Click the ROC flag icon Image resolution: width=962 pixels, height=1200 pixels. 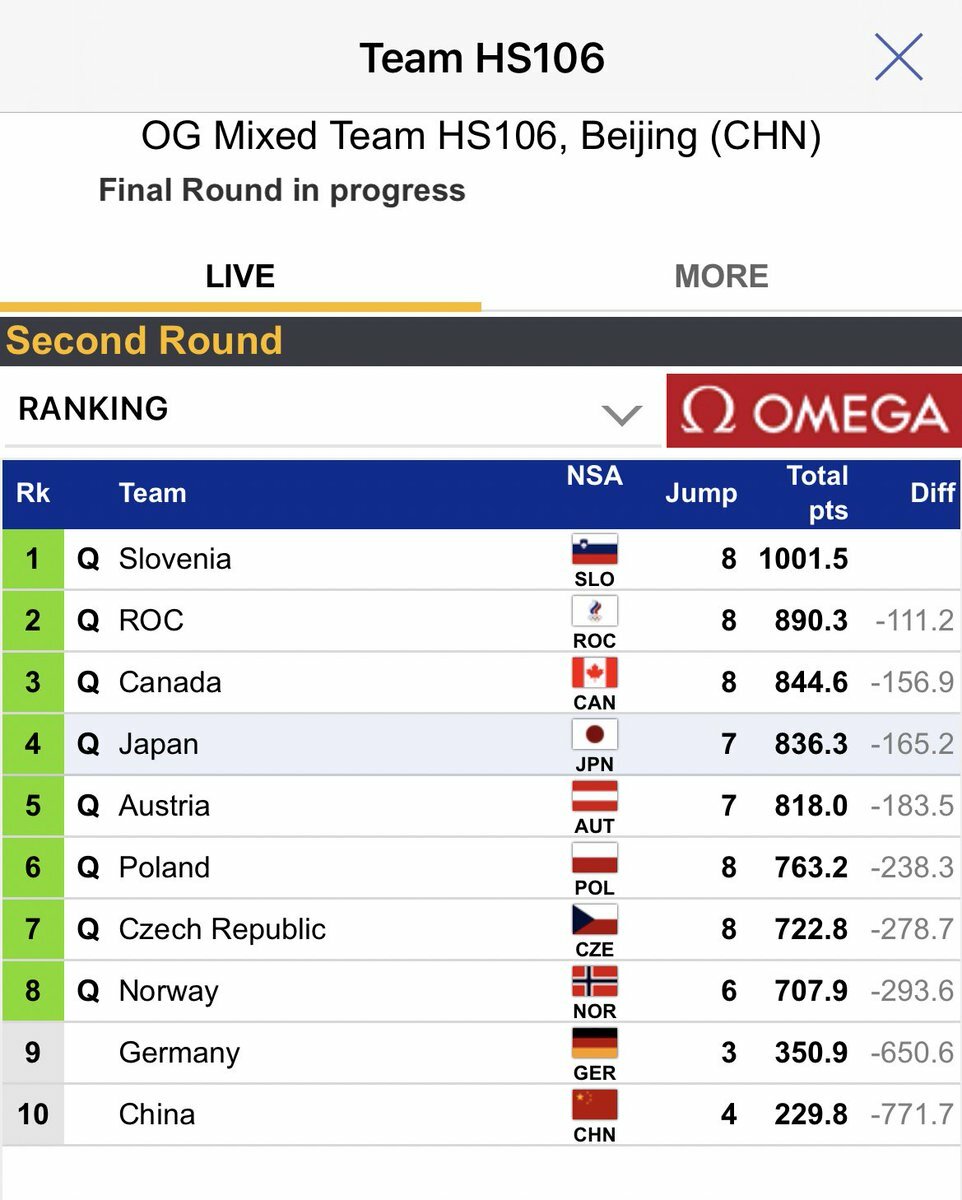(x=594, y=612)
